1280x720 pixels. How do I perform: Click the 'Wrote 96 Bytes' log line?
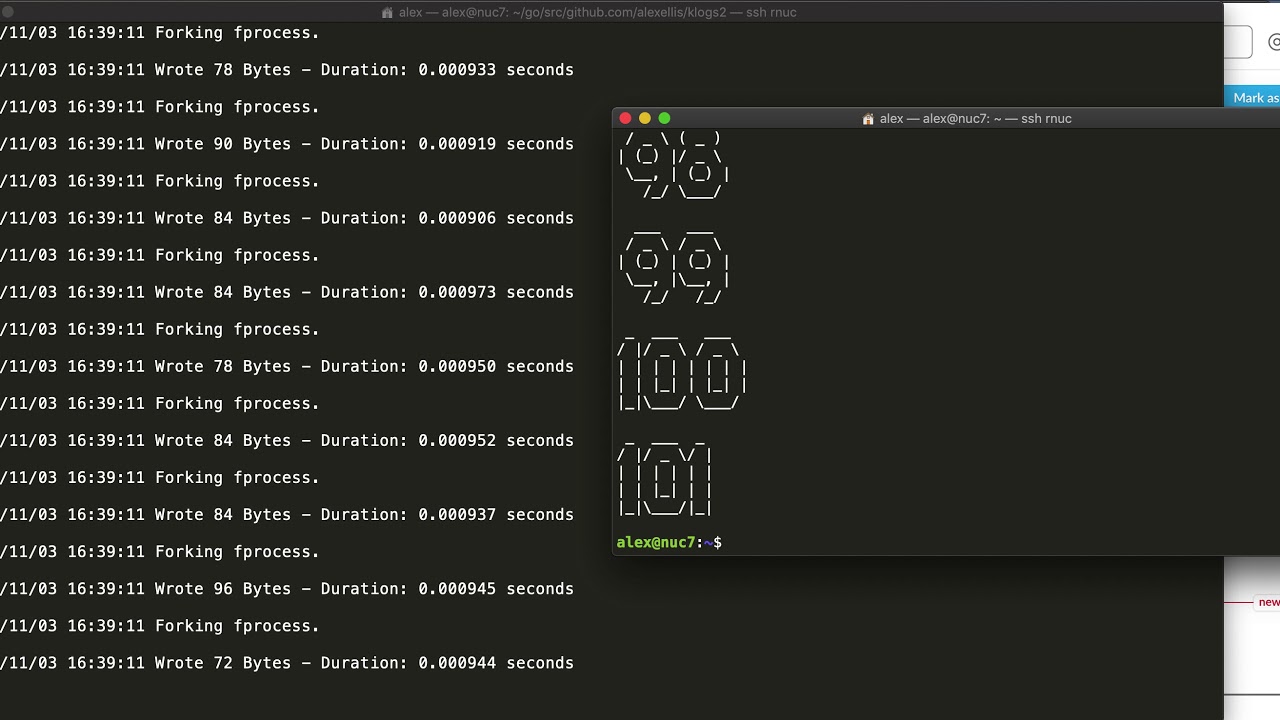coord(287,588)
